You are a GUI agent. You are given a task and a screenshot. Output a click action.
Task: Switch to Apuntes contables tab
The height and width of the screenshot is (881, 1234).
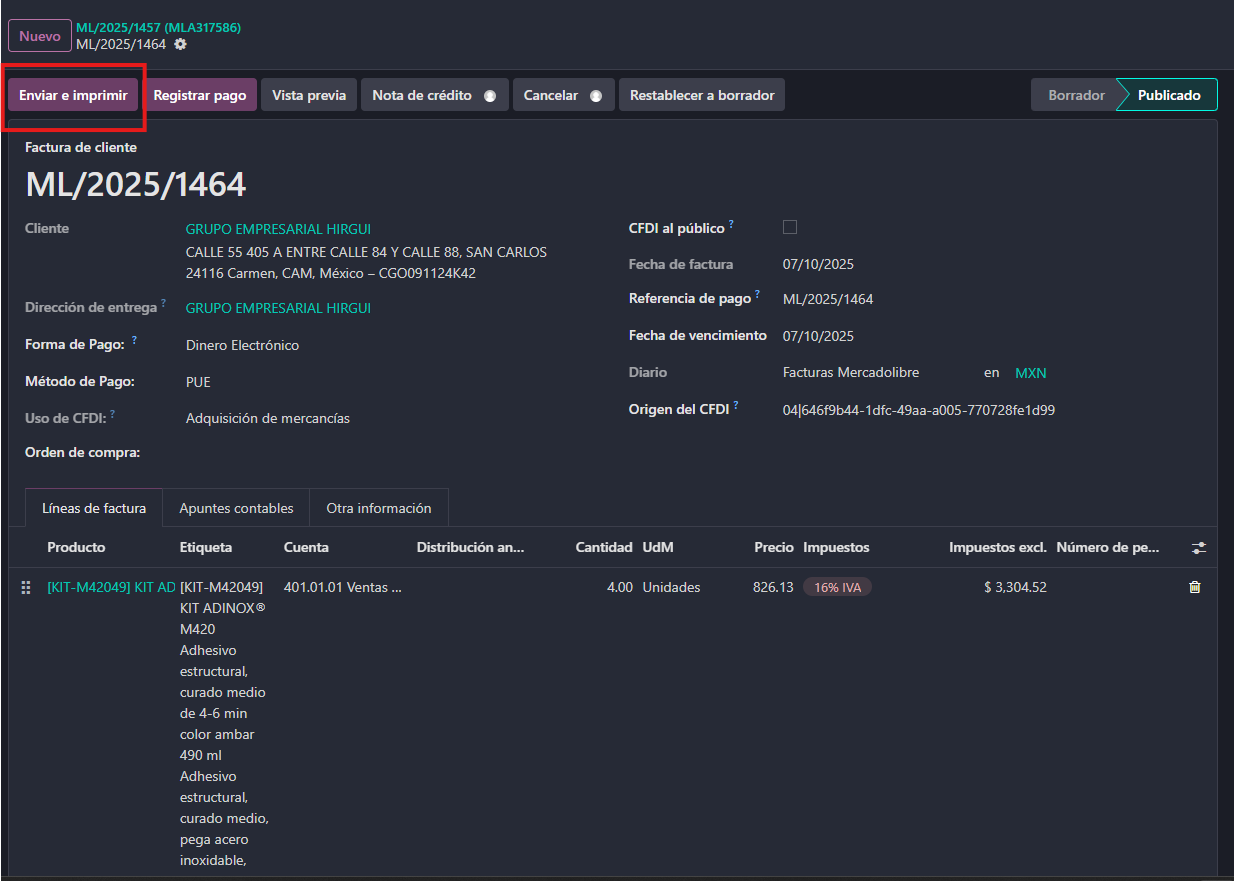coord(236,508)
